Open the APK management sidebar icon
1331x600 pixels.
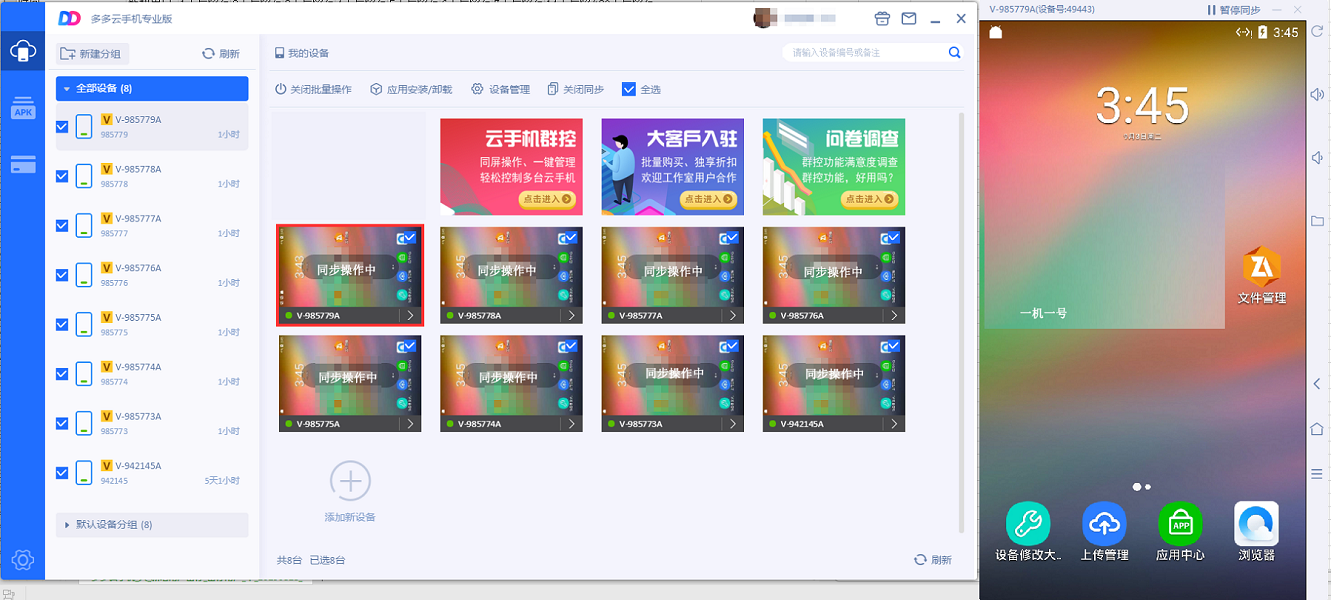[23, 109]
